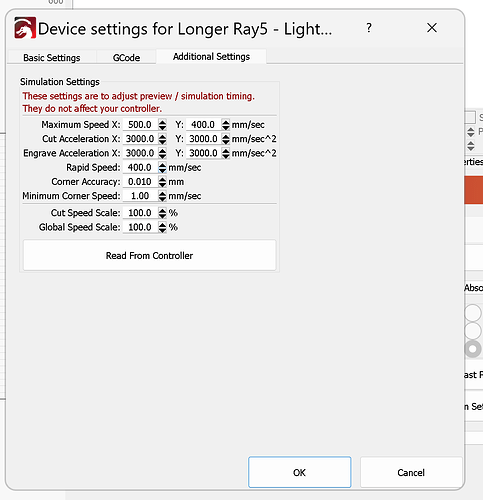Open the help question mark icon

tap(369, 28)
